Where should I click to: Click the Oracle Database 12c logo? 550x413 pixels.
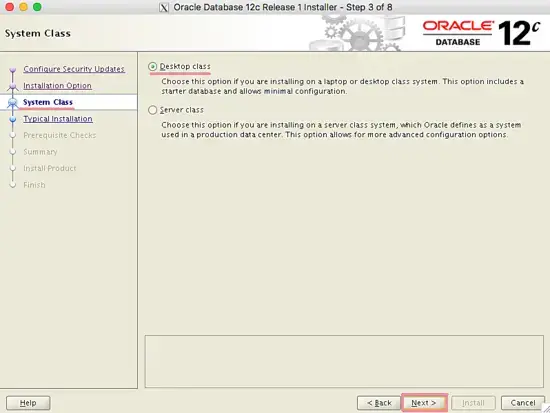click(x=481, y=33)
